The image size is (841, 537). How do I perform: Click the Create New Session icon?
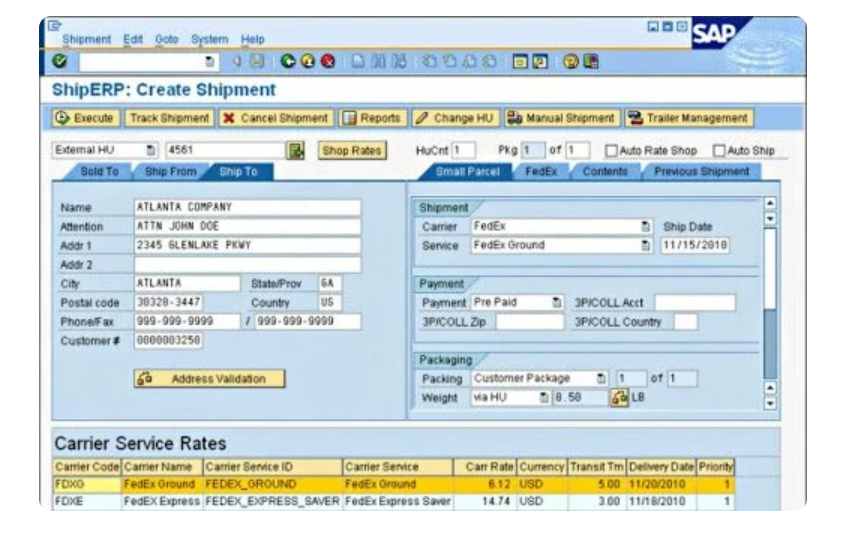tap(520, 61)
